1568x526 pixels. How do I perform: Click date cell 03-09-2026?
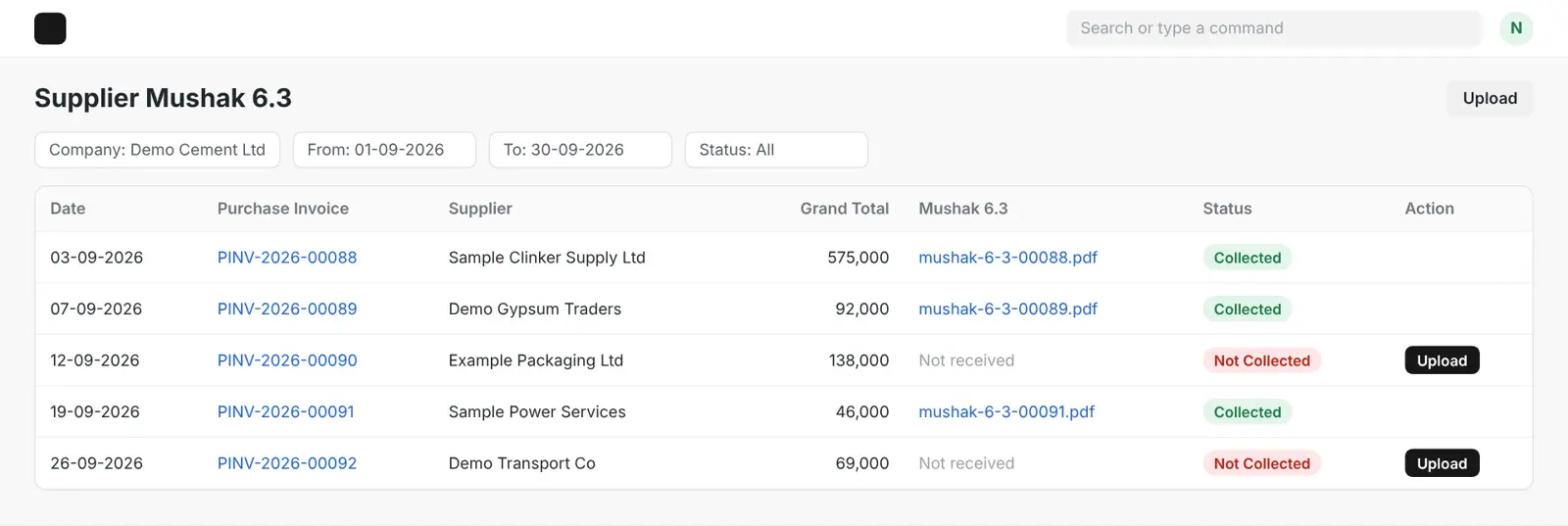tap(96, 258)
